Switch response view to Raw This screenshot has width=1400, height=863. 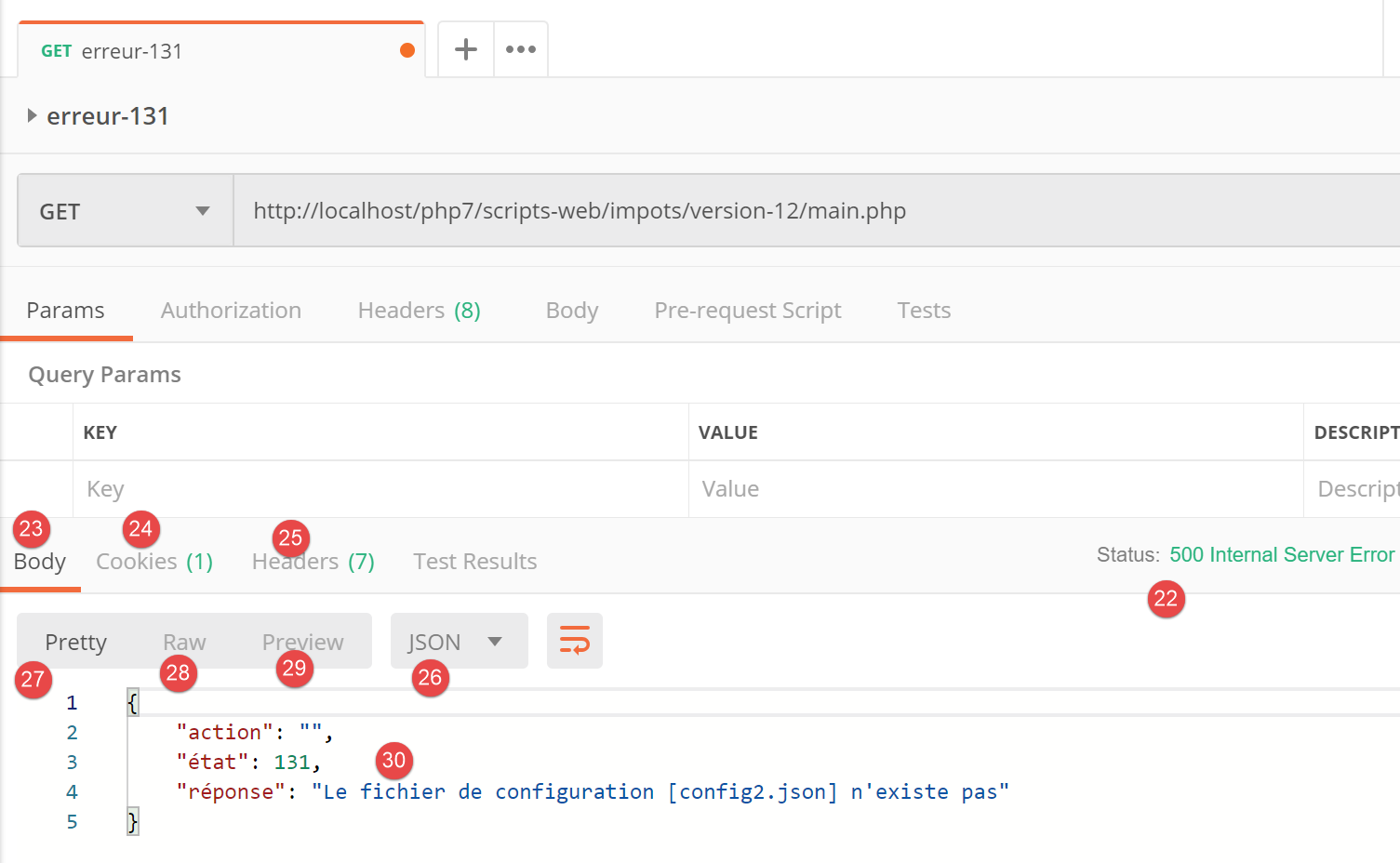[184, 643]
